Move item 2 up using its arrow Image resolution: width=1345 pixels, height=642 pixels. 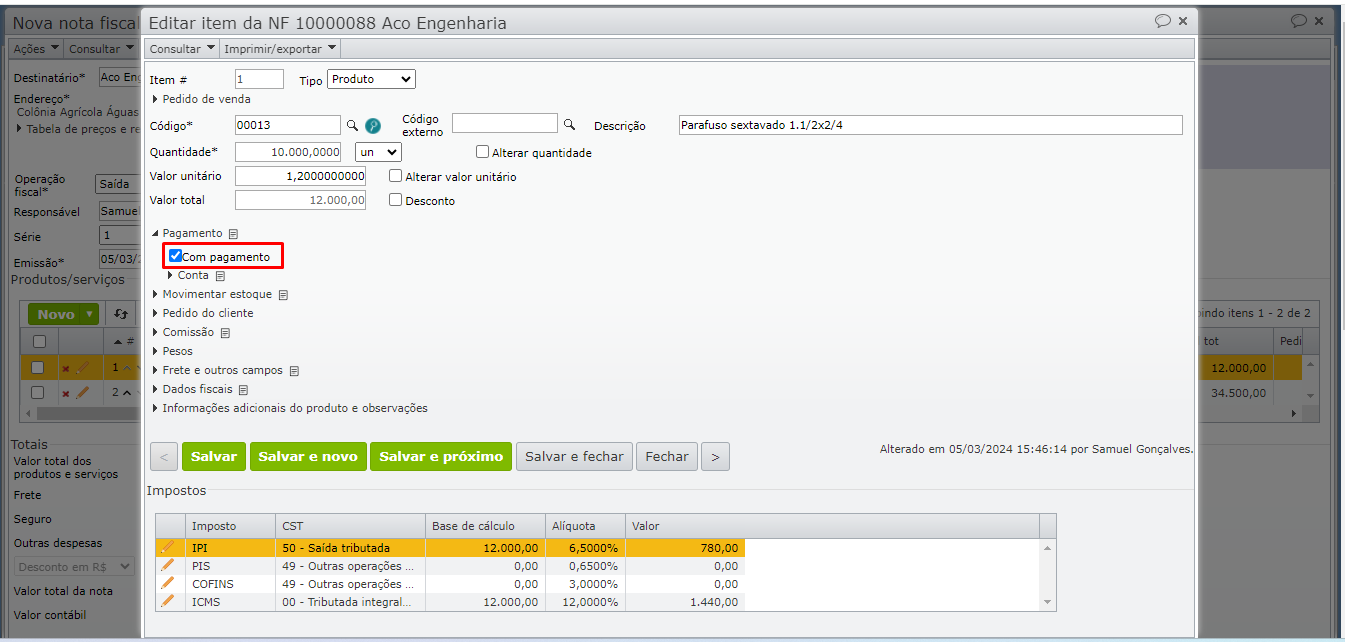(x=128, y=393)
